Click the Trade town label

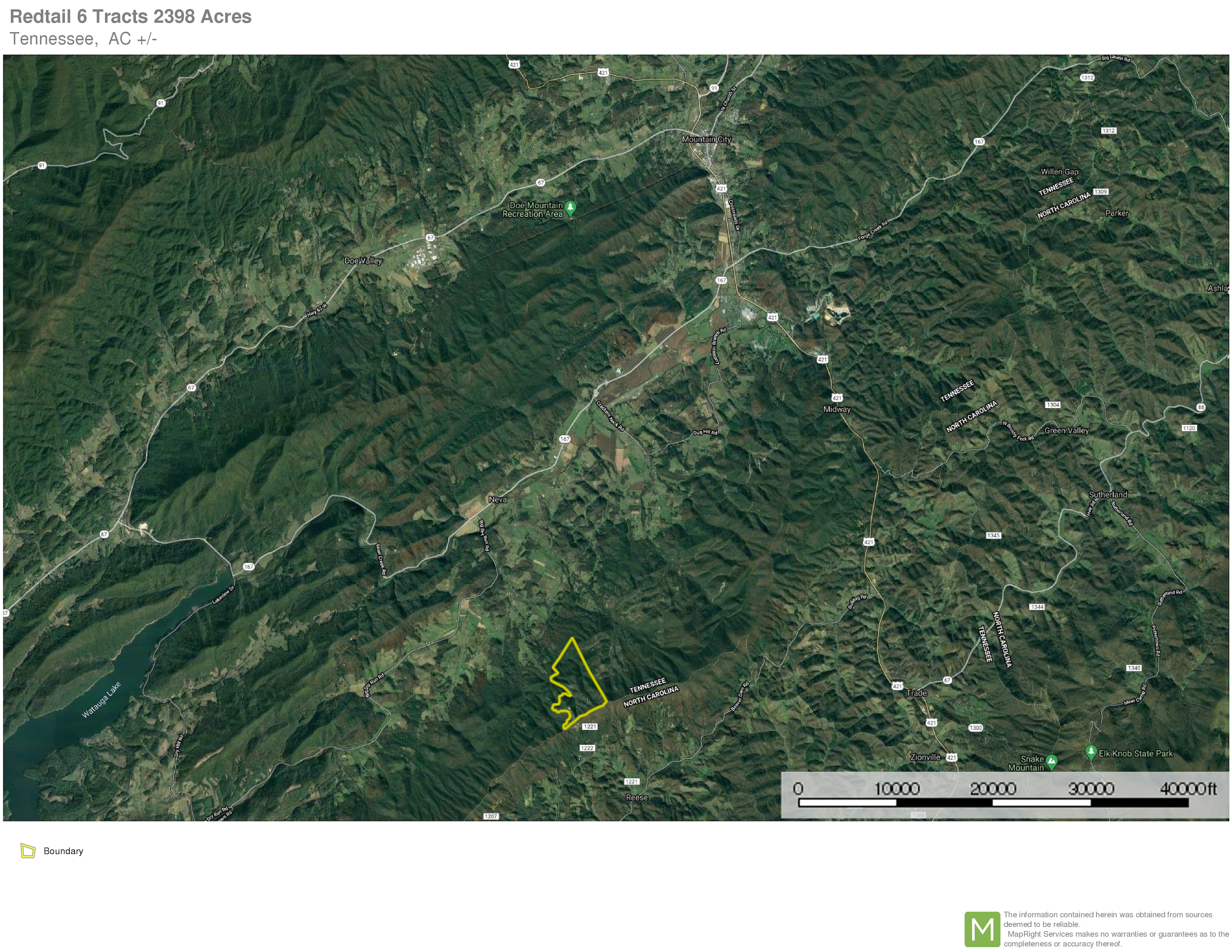916,693
